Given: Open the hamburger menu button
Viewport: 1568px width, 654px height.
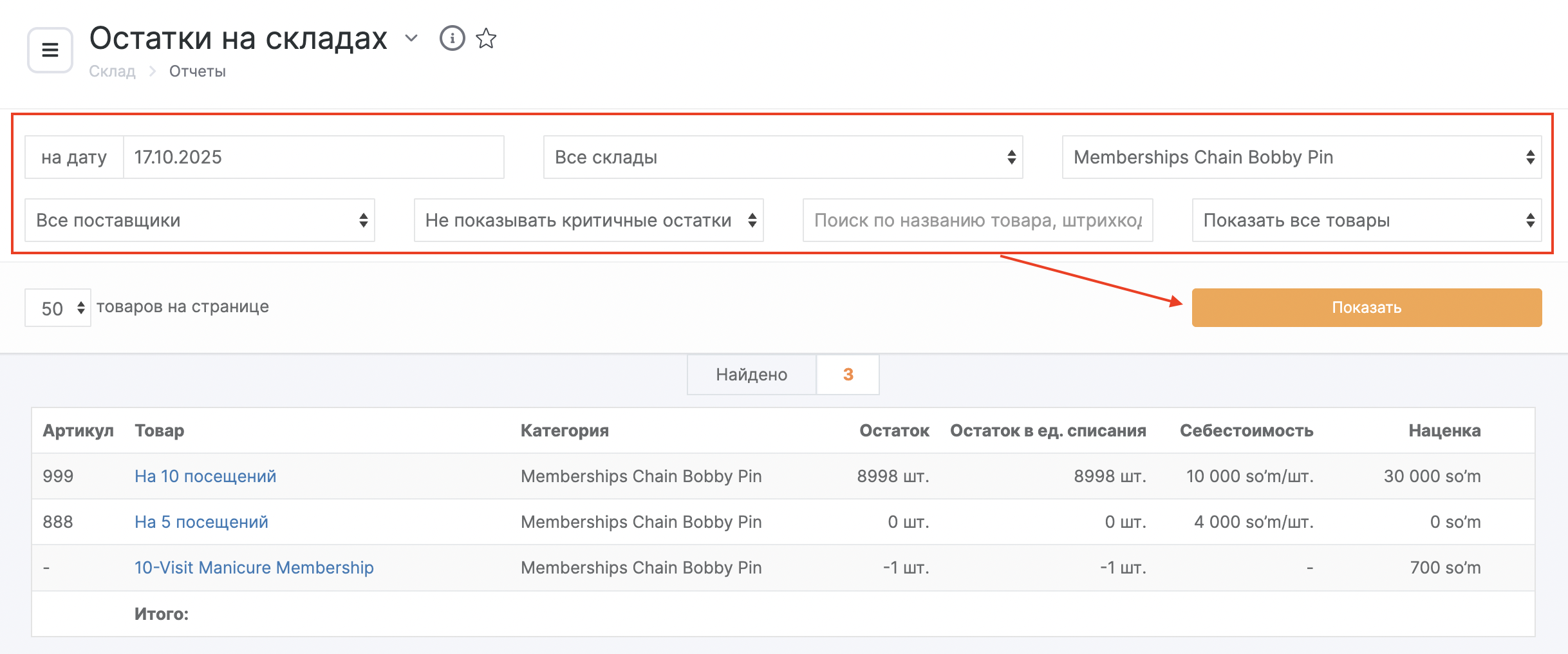Looking at the screenshot, I should point(50,50).
